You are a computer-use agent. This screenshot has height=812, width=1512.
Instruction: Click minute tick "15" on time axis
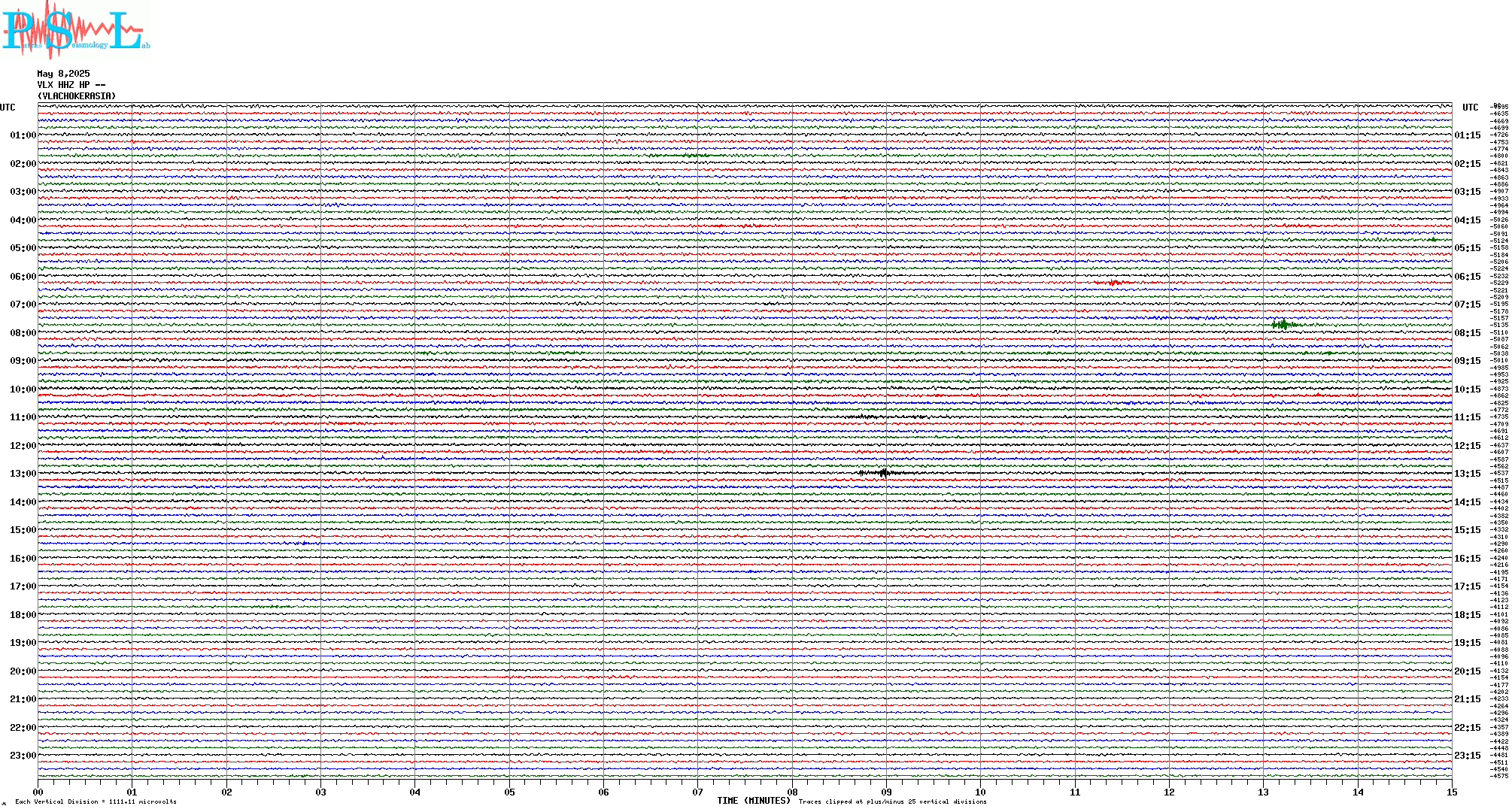click(x=1452, y=792)
